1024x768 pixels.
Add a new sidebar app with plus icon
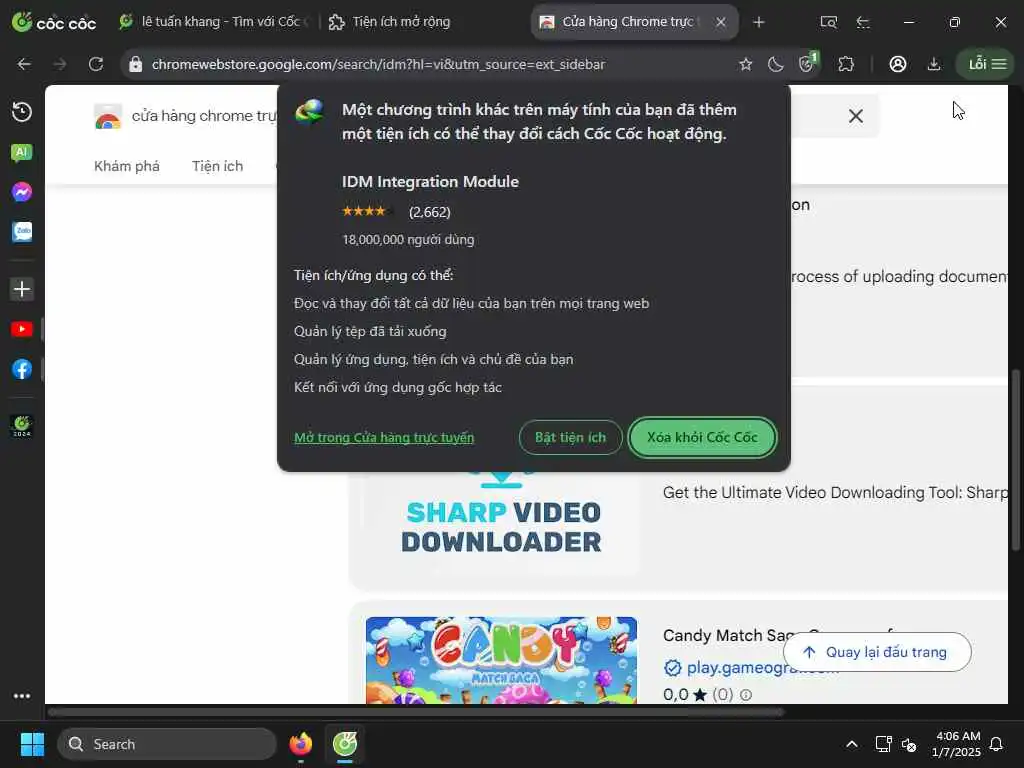tap(22, 289)
